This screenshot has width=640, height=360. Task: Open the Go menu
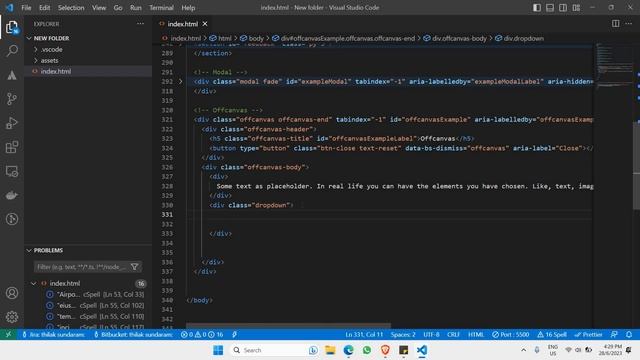click(118, 7)
